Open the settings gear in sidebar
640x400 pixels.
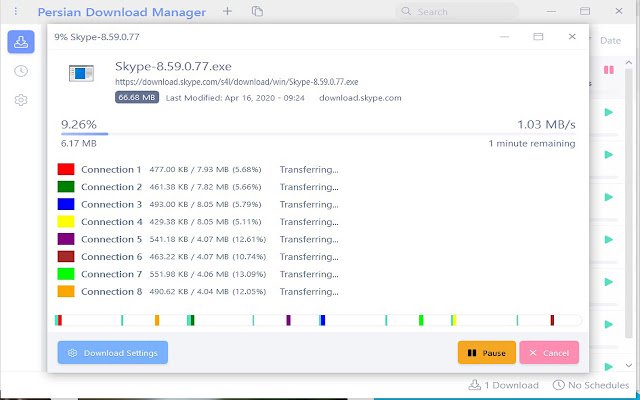click(x=21, y=100)
